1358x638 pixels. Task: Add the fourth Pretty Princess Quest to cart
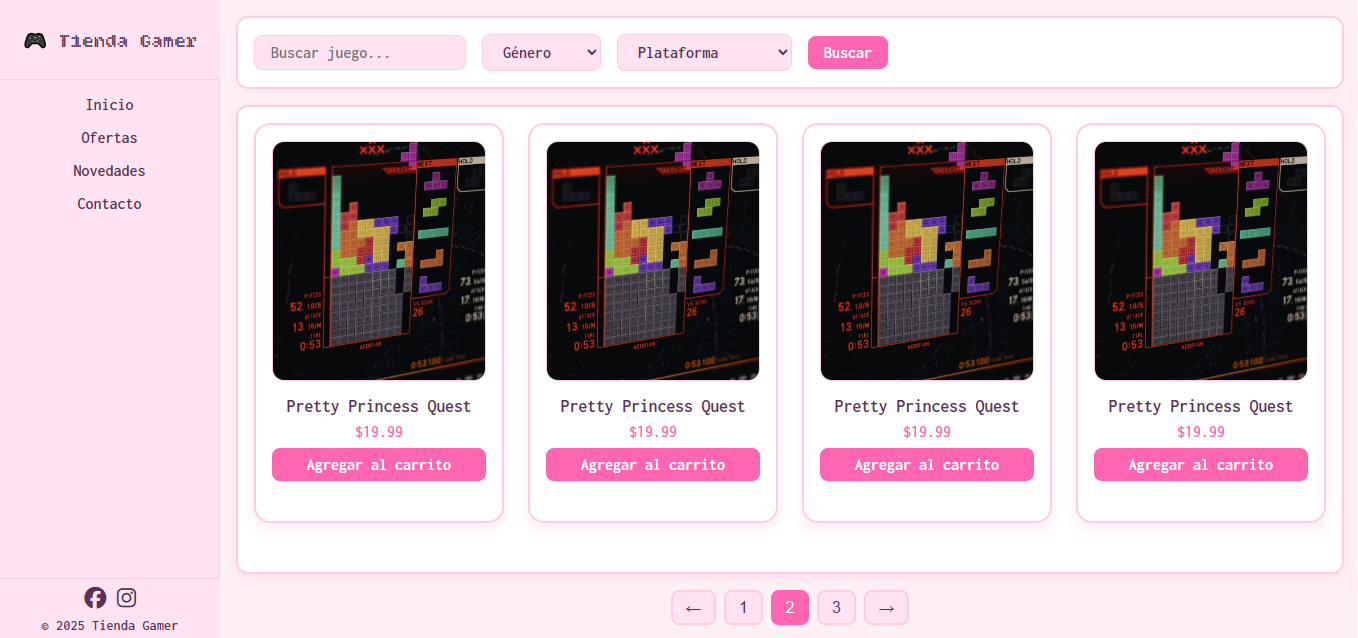click(1201, 465)
